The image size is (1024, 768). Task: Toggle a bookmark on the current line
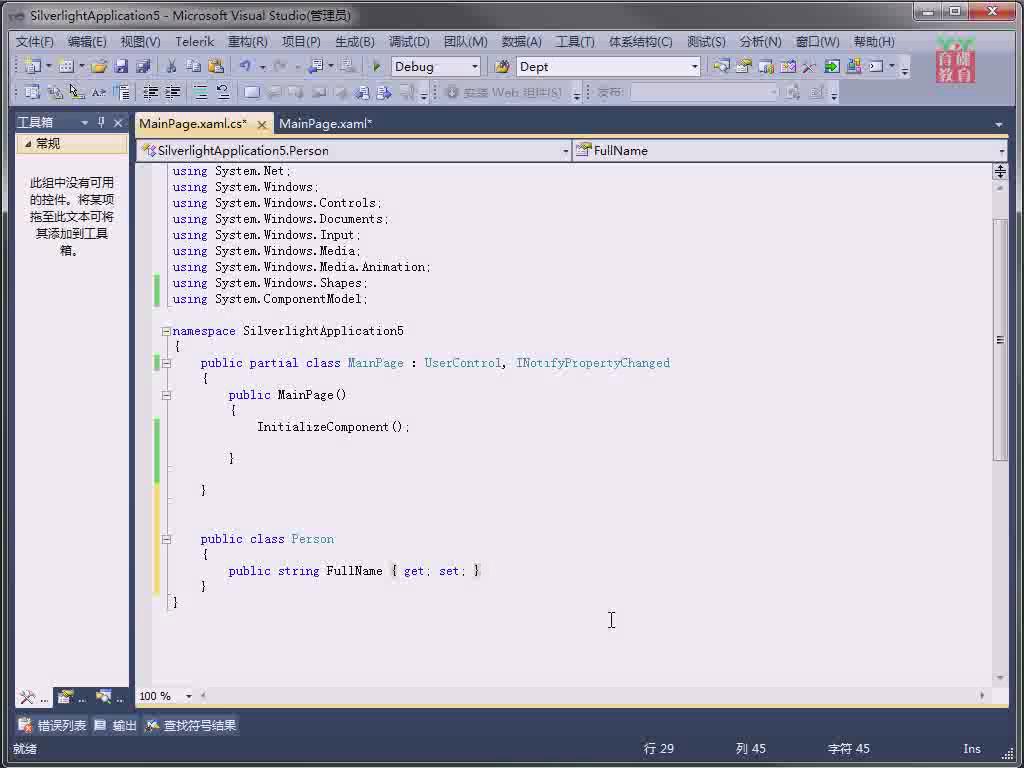tap(251, 92)
